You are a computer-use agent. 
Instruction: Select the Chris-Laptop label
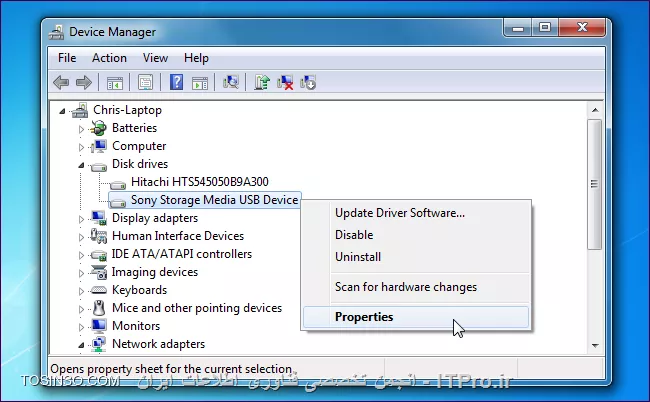pos(127,110)
